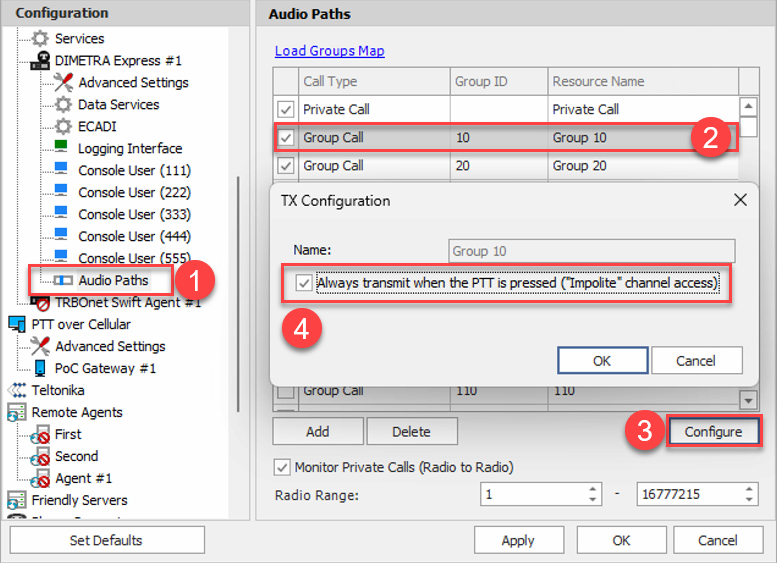Select the TRBOnet Swift Agent #1 icon
The width and height of the screenshot is (777, 563).
point(40,302)
